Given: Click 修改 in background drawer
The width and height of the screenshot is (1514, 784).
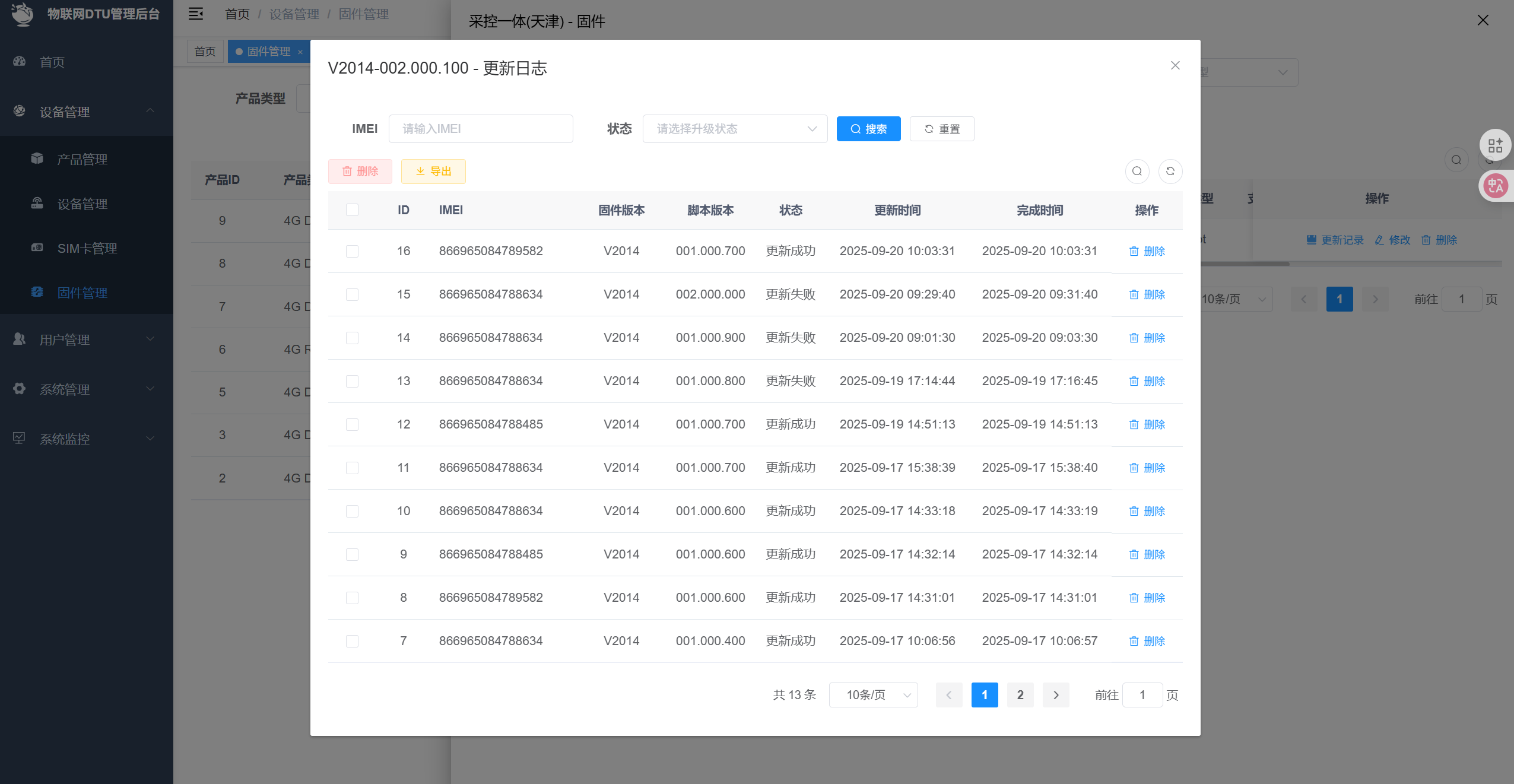Looking at the screenshot, I should [1392, 240].
